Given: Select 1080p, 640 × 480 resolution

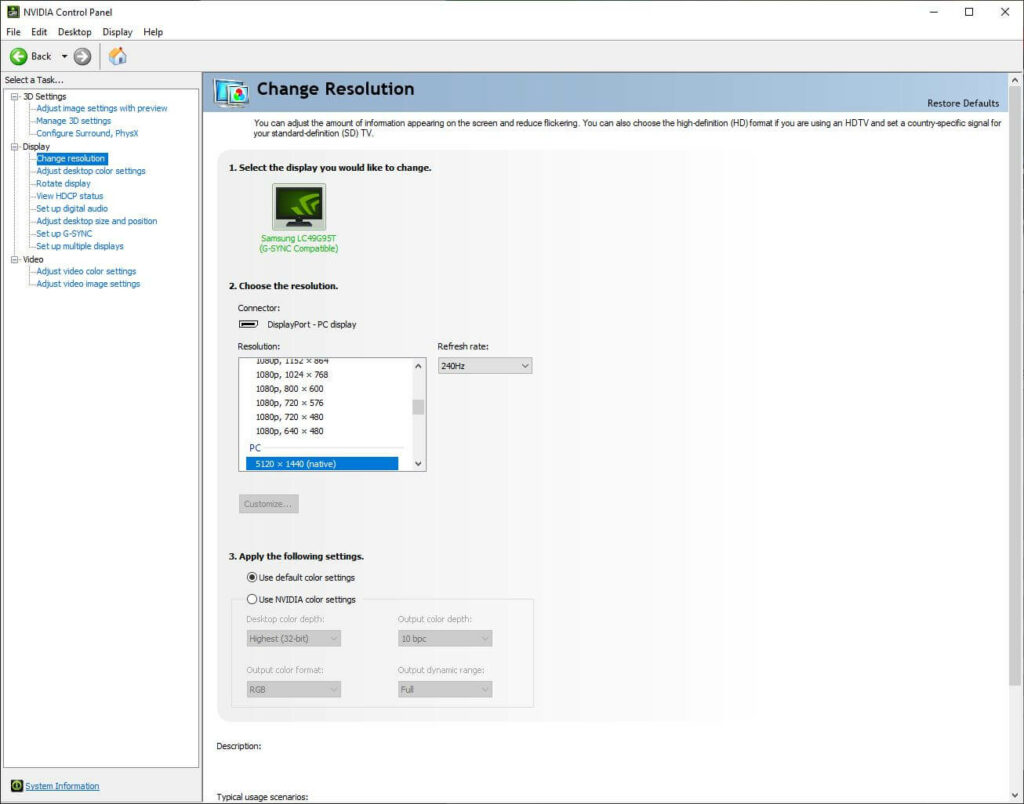Looking at the screenshot, I should tap(289, 431).
